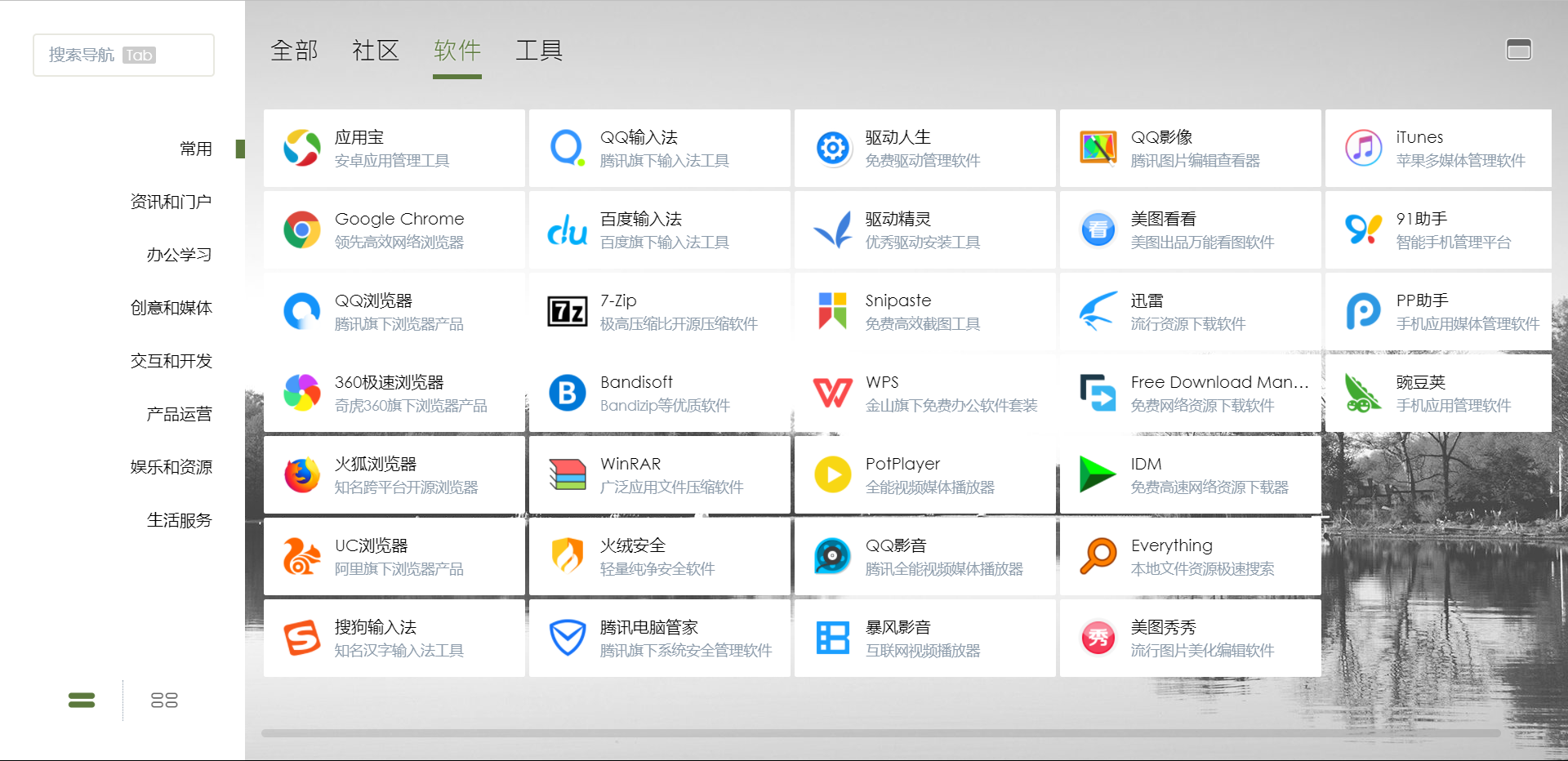
Task: Select the 360极速浏览器 colorful icon
Action: click(302, 393)
